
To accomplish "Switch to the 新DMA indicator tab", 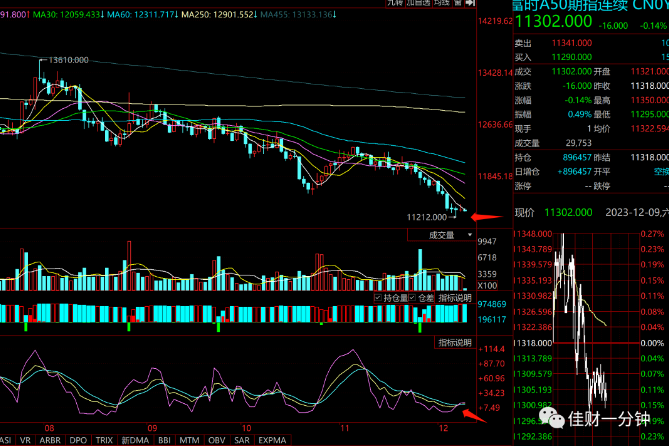I will click(x=135, y=440).
